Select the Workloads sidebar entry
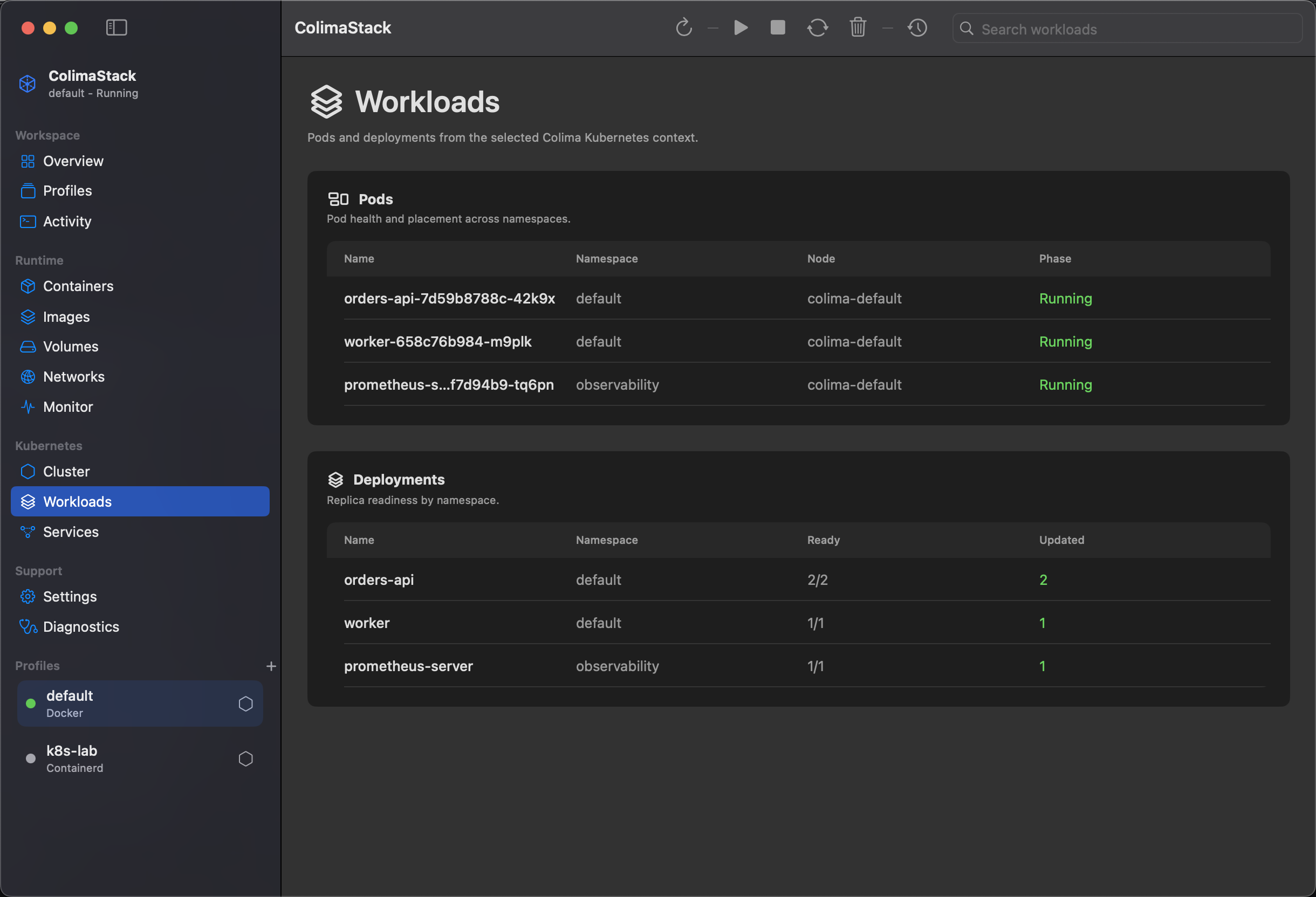 tap(140, 501)
